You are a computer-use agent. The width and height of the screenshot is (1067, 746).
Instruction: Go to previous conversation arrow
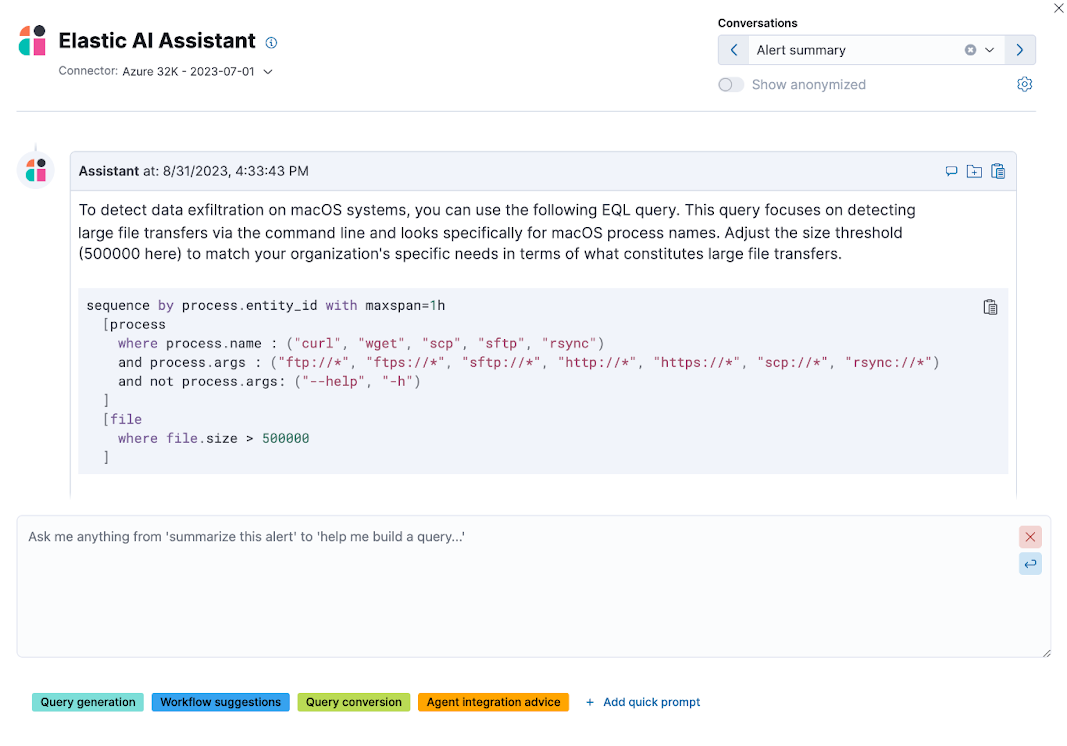tap(734, 50)
